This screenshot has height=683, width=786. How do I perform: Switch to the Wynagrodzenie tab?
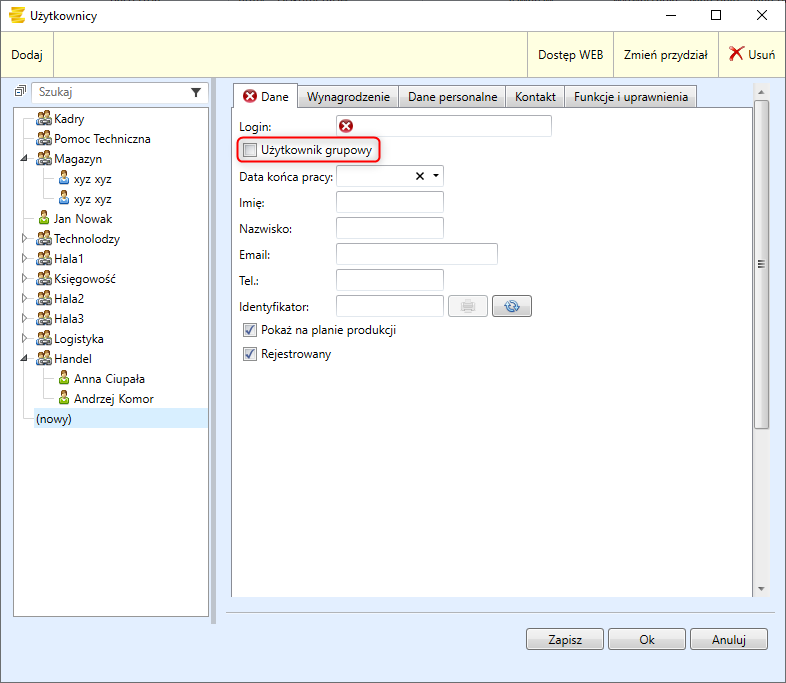(348, 97)
